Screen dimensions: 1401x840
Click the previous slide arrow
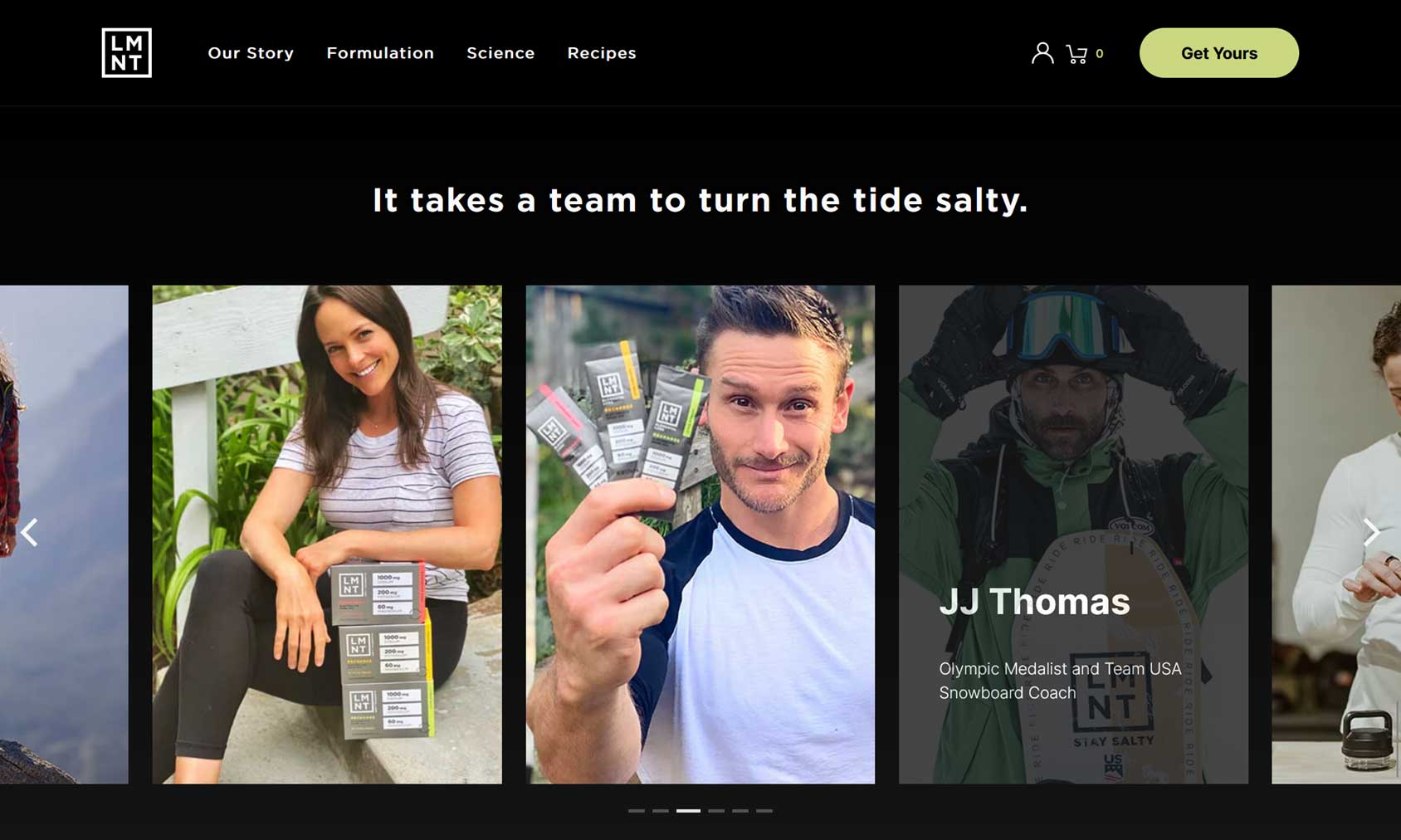[30, 532]
